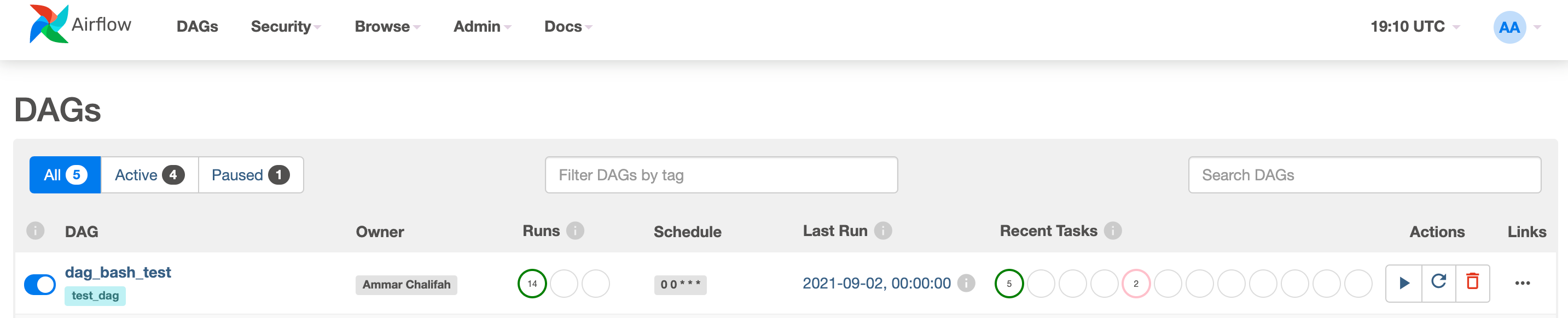Image resolution: width=1568 pixels, height=318 pixels.
Task: Click the Search DAGs input field
Action: click(1364, 175)
